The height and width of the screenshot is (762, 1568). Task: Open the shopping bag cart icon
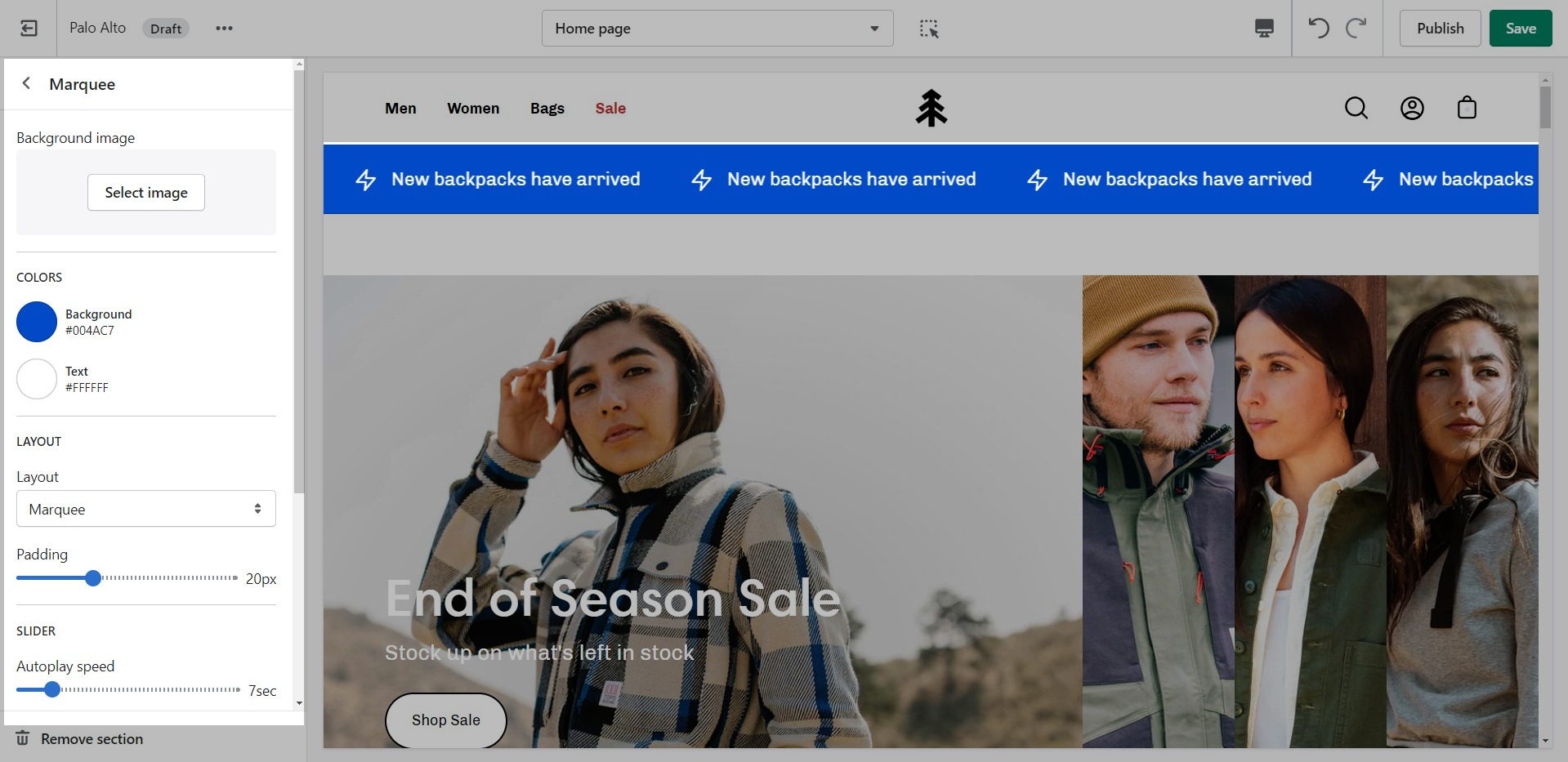point(1467,108)
